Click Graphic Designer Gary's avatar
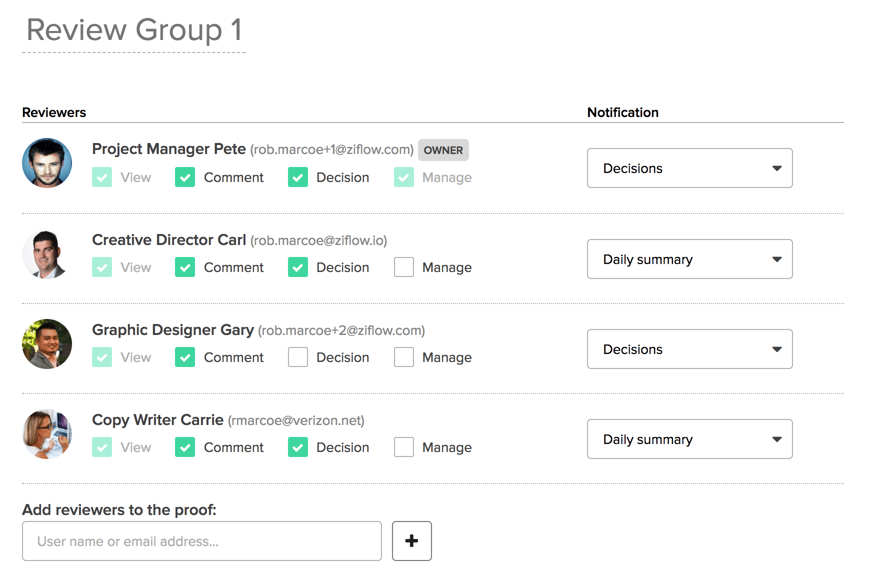 click(x=47, y=342)
